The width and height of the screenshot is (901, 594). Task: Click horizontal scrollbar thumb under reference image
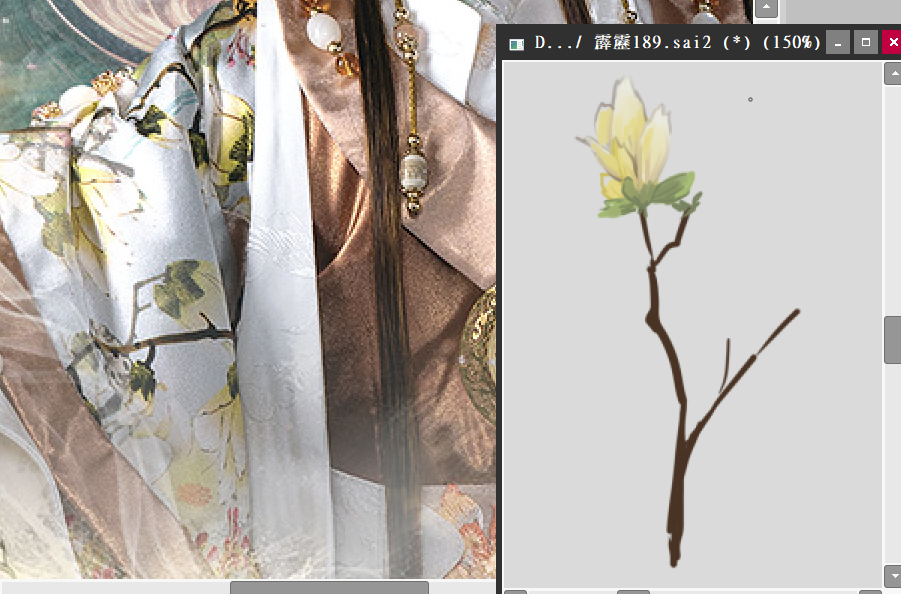[329, 587]
